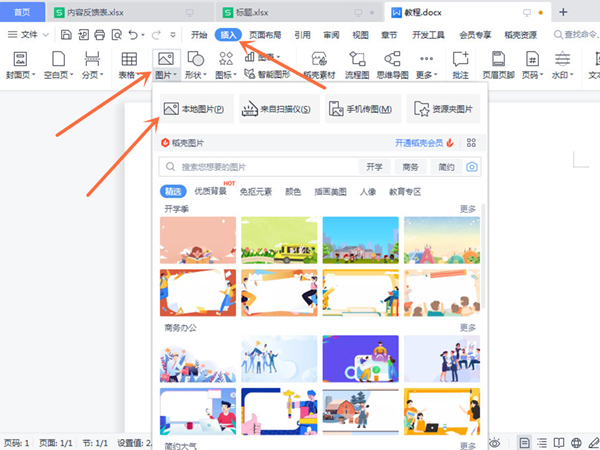The width and height of the screenshot is (600, 450).
Task: Choose 本地图片 (Local picture) option
Action: coord(193,109)
